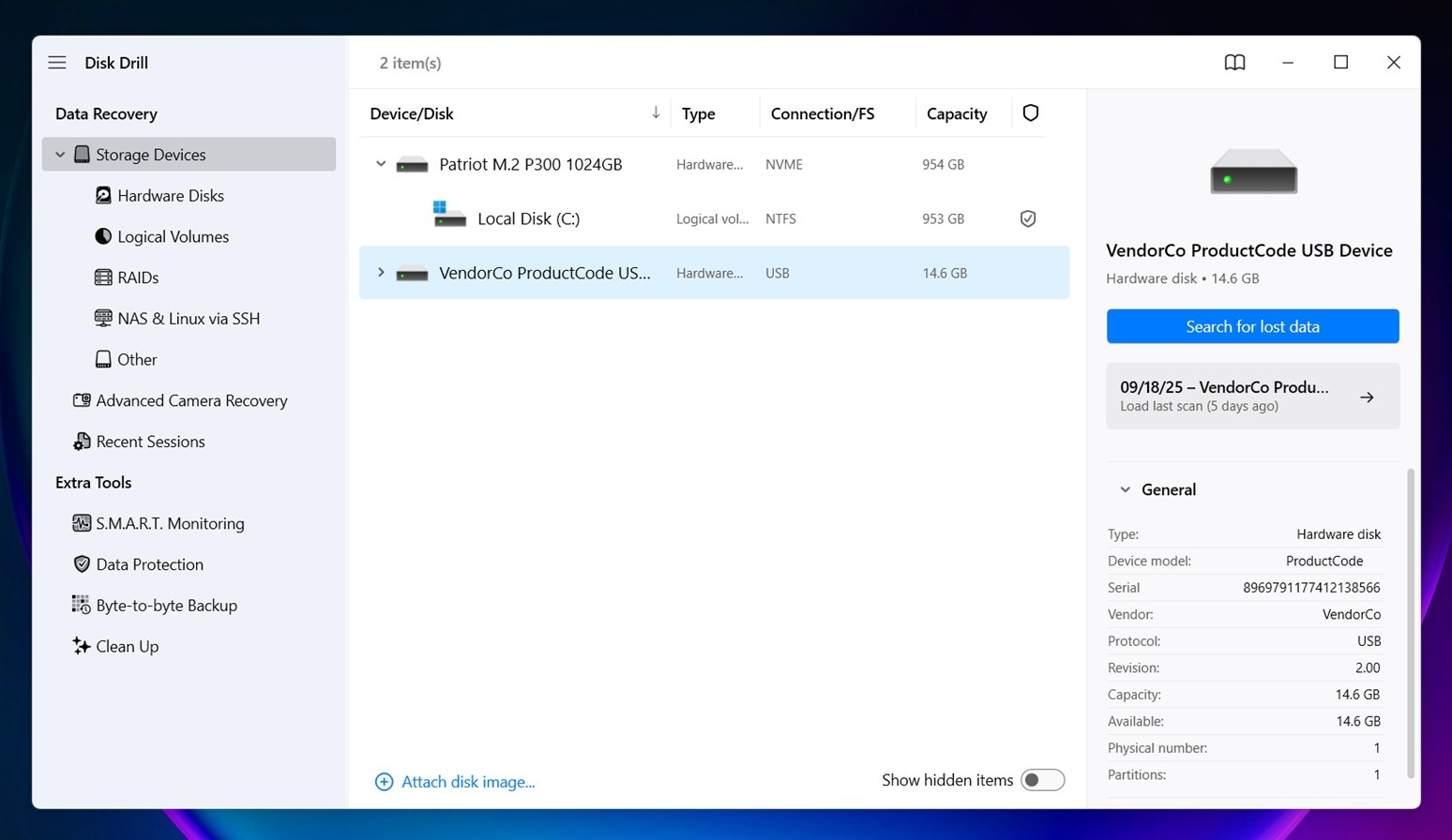Open Advanced Camera Recovery
The height and width of the screenshot is (840, 1452).
(x=191, y=400)
